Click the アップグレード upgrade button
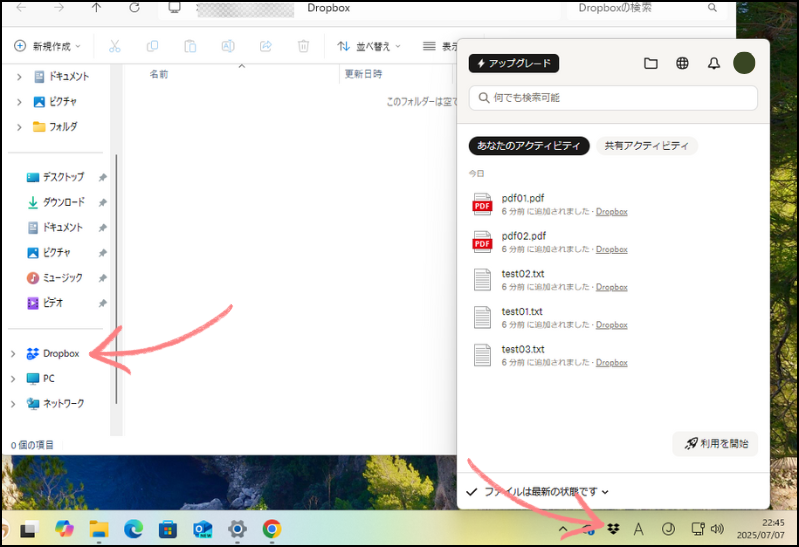Viewport: 799px width, 547px height. point(514,63)
